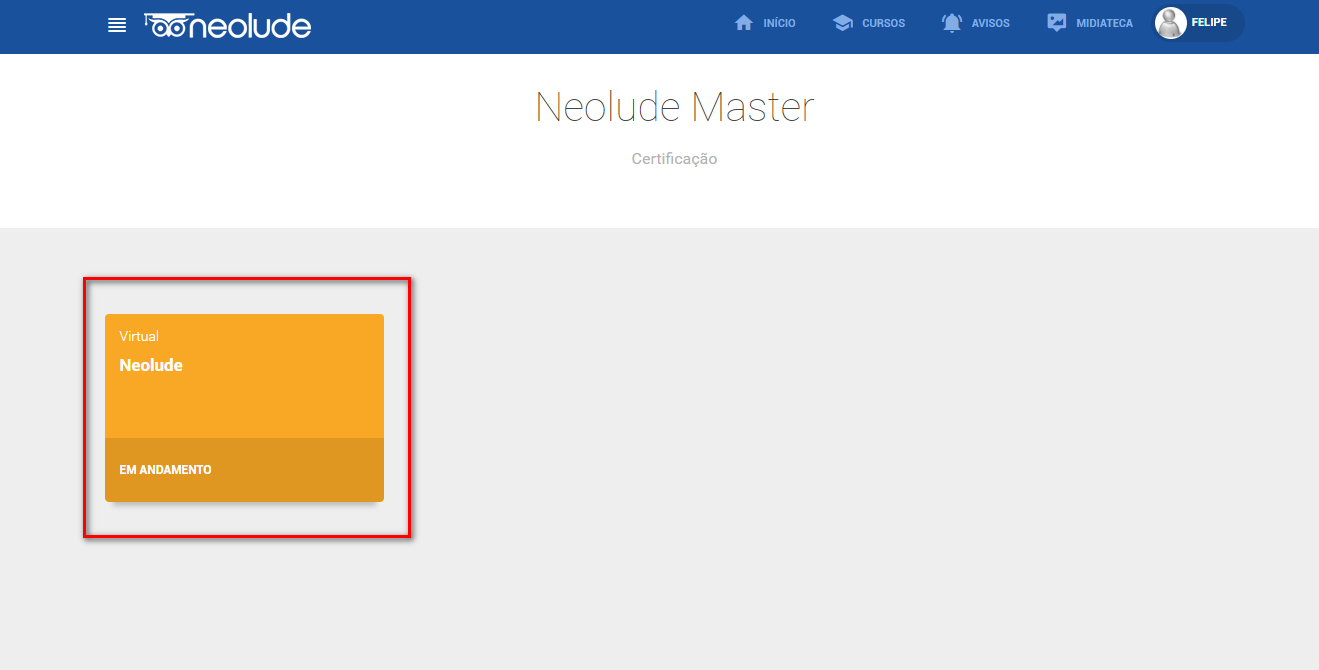Open the FELIPE user profile menu
Viewport: 1319px width, 670px height.
(x=1199, y=23)
